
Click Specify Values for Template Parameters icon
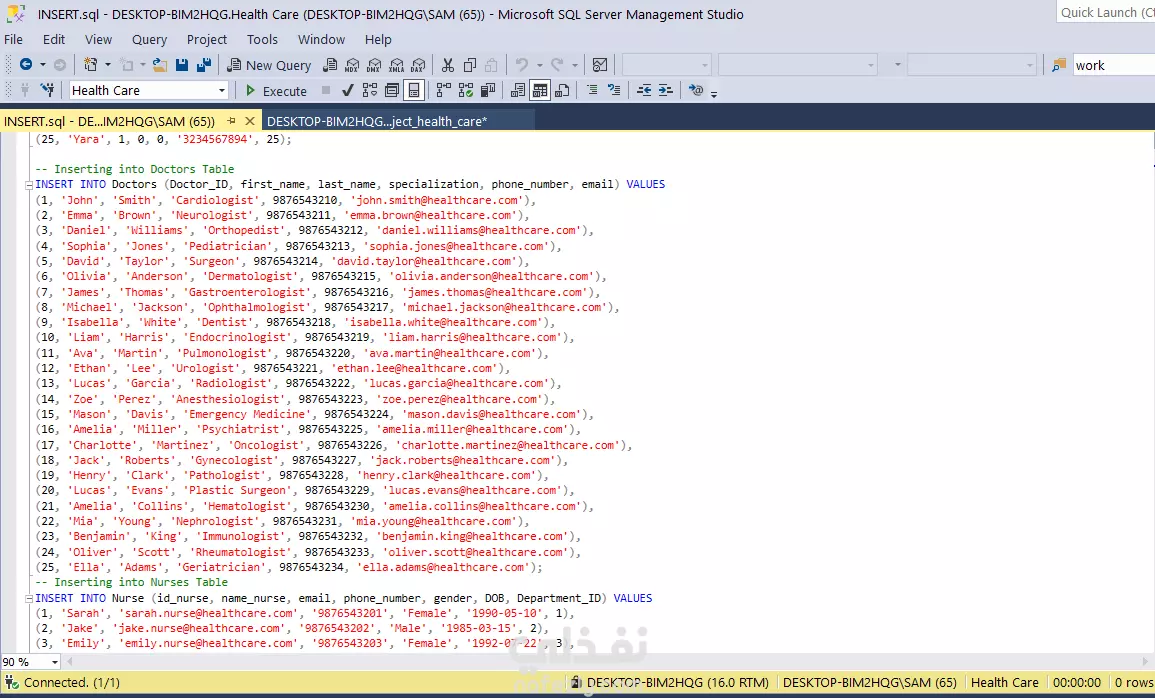(695, 90)
